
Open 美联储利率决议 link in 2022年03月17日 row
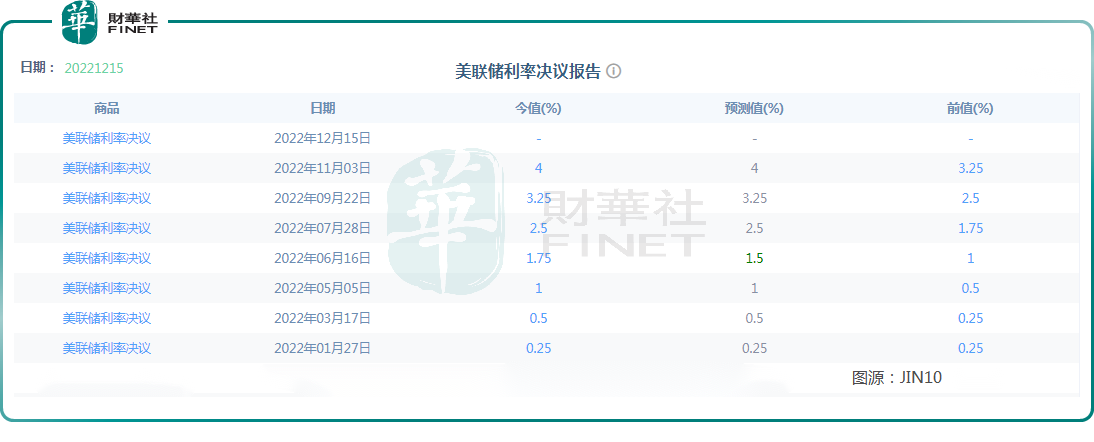coord(107,318)
